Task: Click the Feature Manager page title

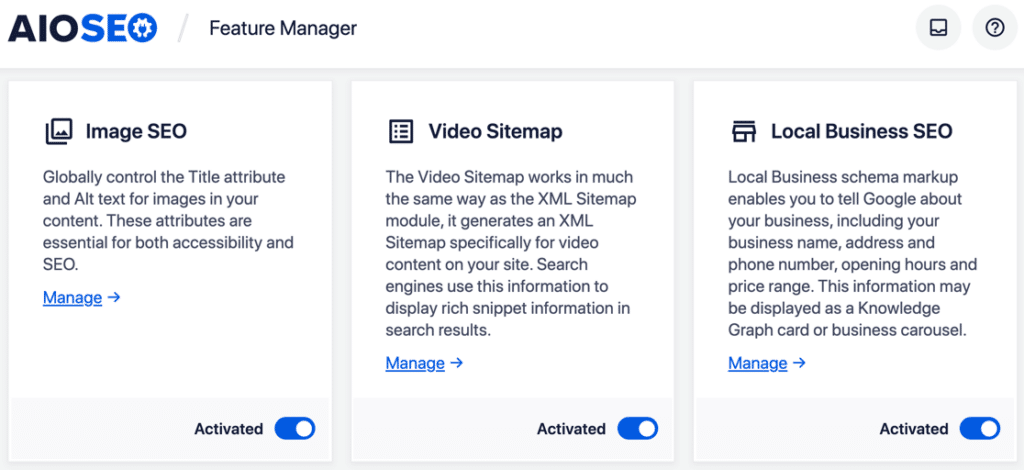Action: click(x=283, y=28)
